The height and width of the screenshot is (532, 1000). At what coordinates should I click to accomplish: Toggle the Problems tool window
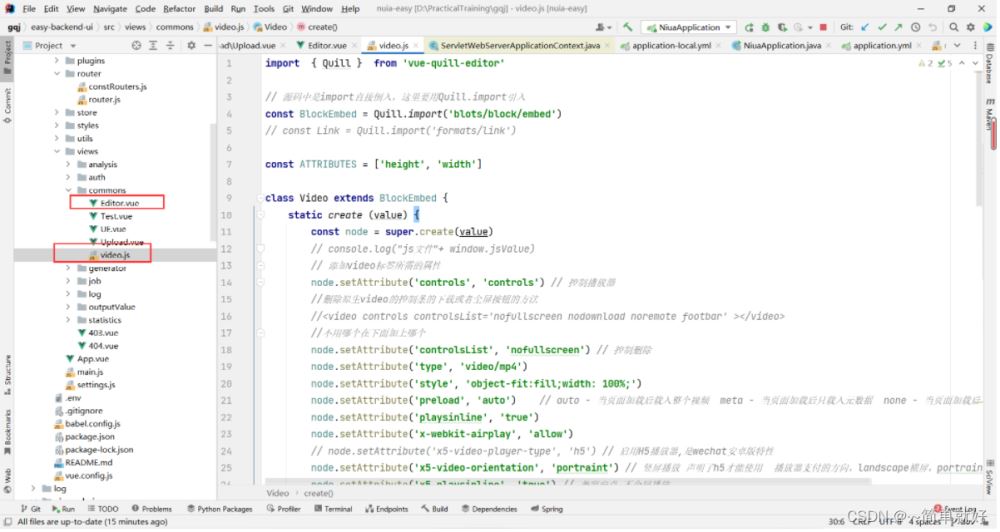(151, 509)
